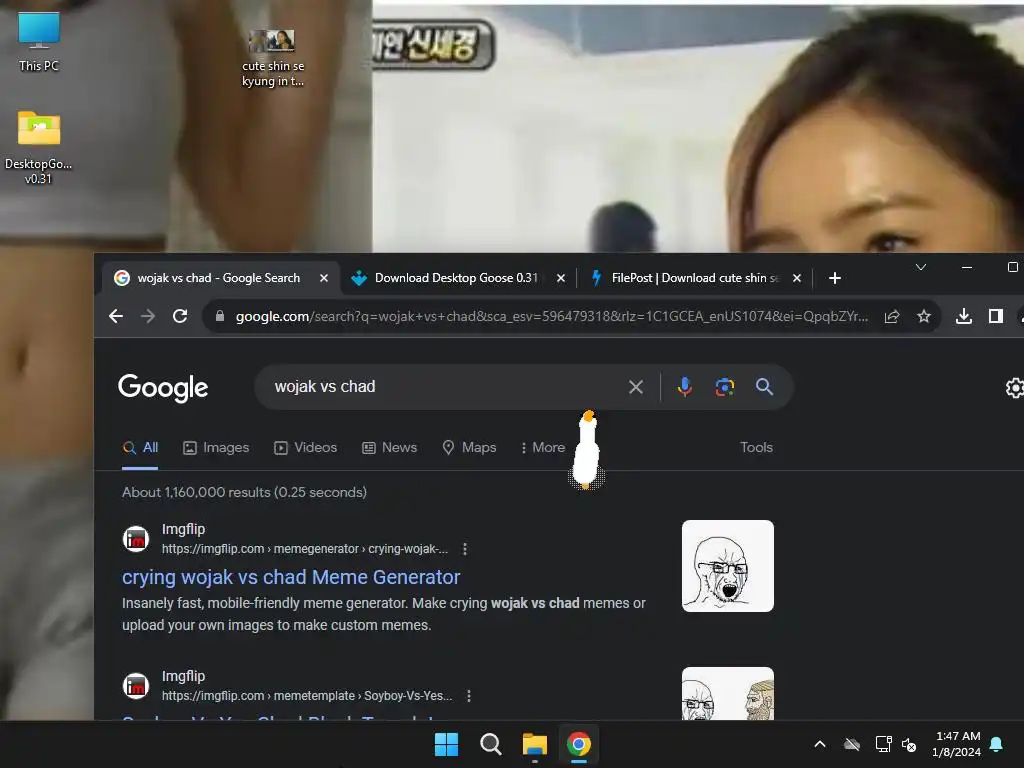Click the Chrome icon in the taskbar
1024x768 pixels.
point(579,744)
